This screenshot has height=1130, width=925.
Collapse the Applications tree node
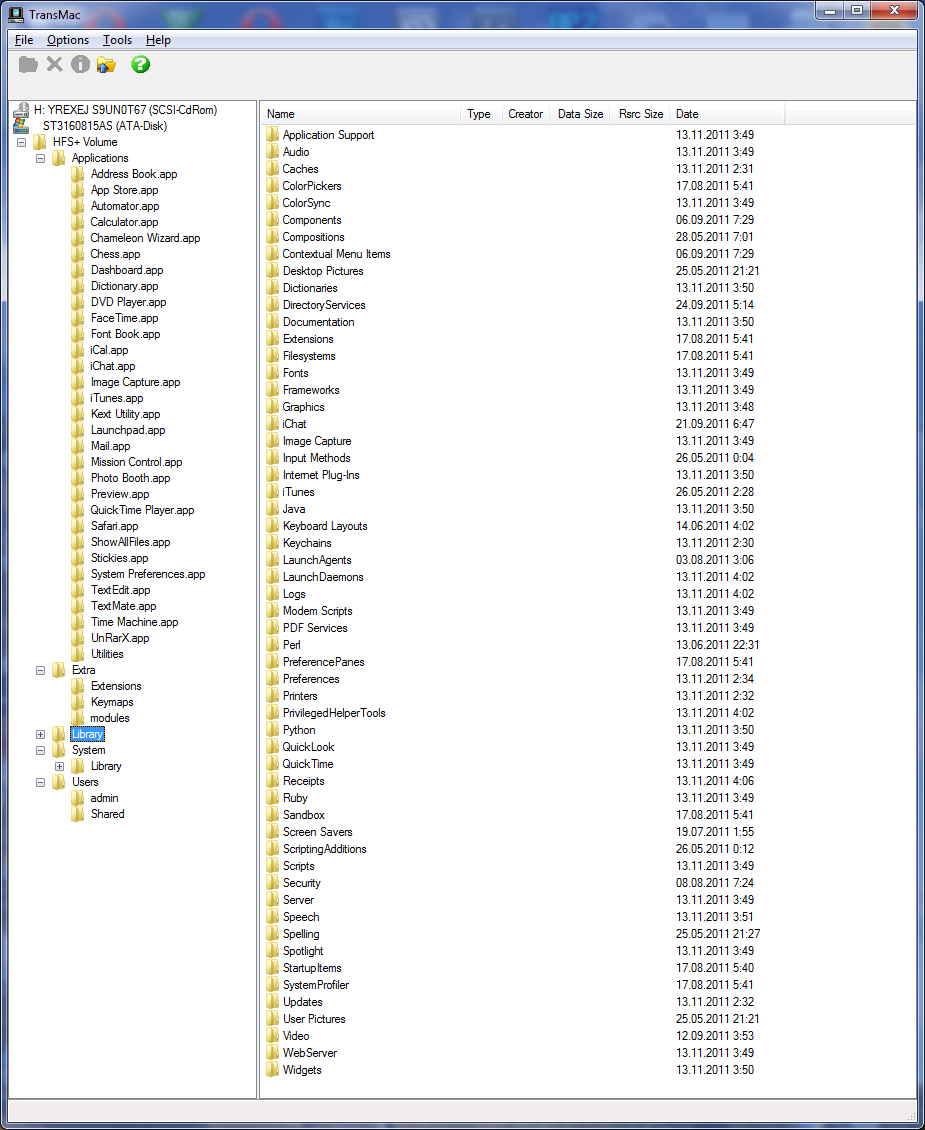40,159
